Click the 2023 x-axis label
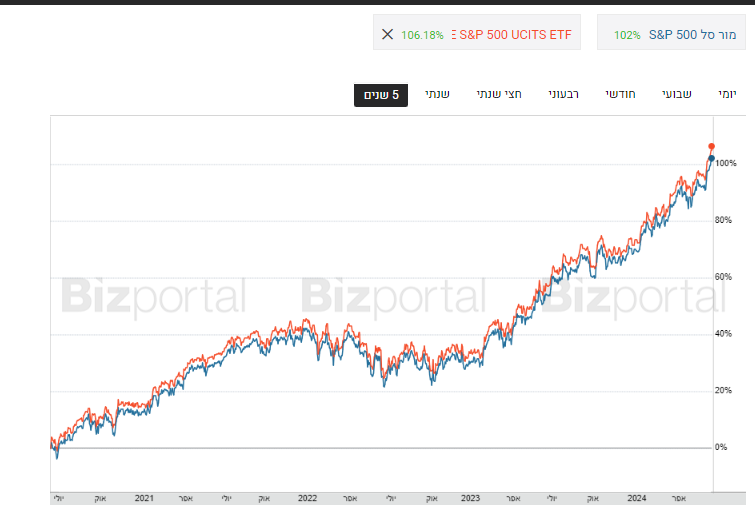Image resolution: width=755 pixels, height=505 pixels. (x=470, y=498)
